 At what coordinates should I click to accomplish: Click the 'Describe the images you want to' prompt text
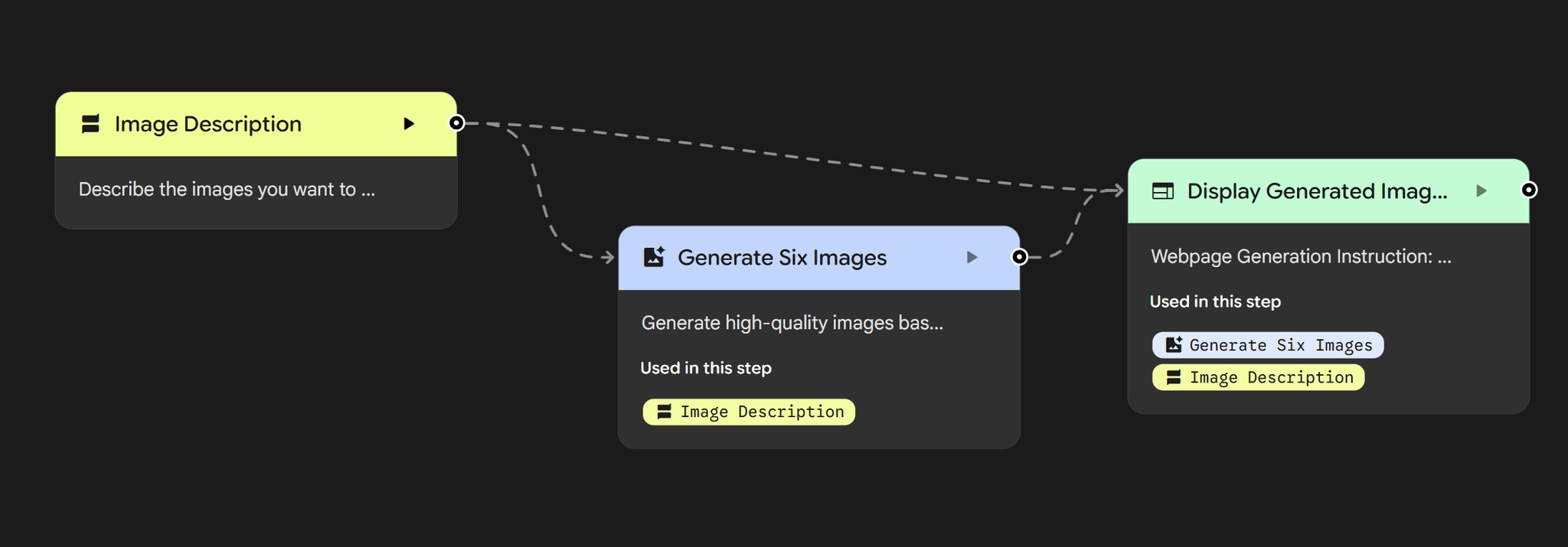pyautogui.click(x=227, y=190)
